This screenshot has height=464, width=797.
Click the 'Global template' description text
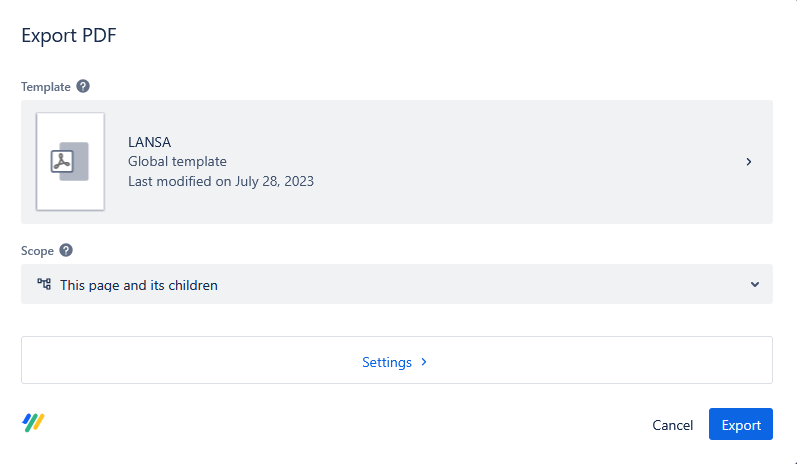coord(177,161)
